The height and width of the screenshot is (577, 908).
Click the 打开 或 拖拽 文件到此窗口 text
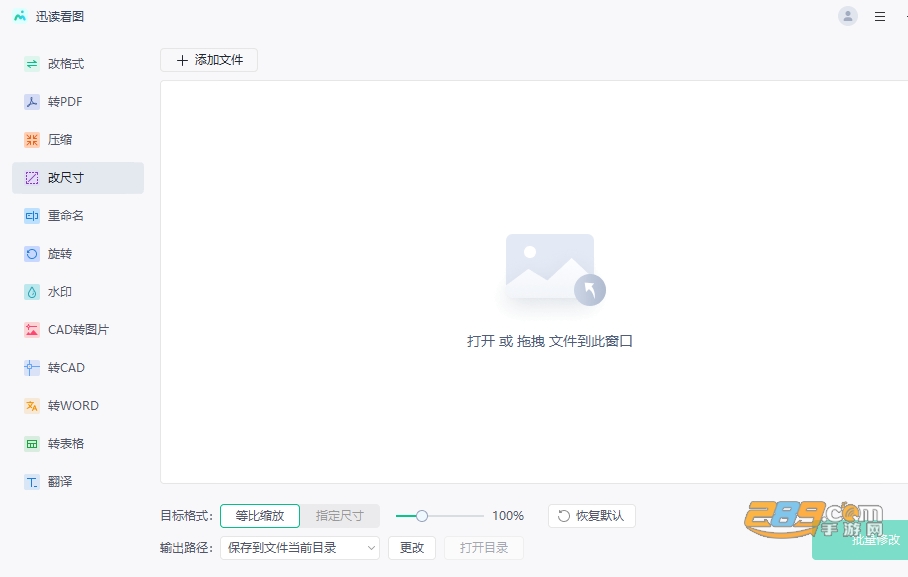pyautogui.click(x=550, y=341)
